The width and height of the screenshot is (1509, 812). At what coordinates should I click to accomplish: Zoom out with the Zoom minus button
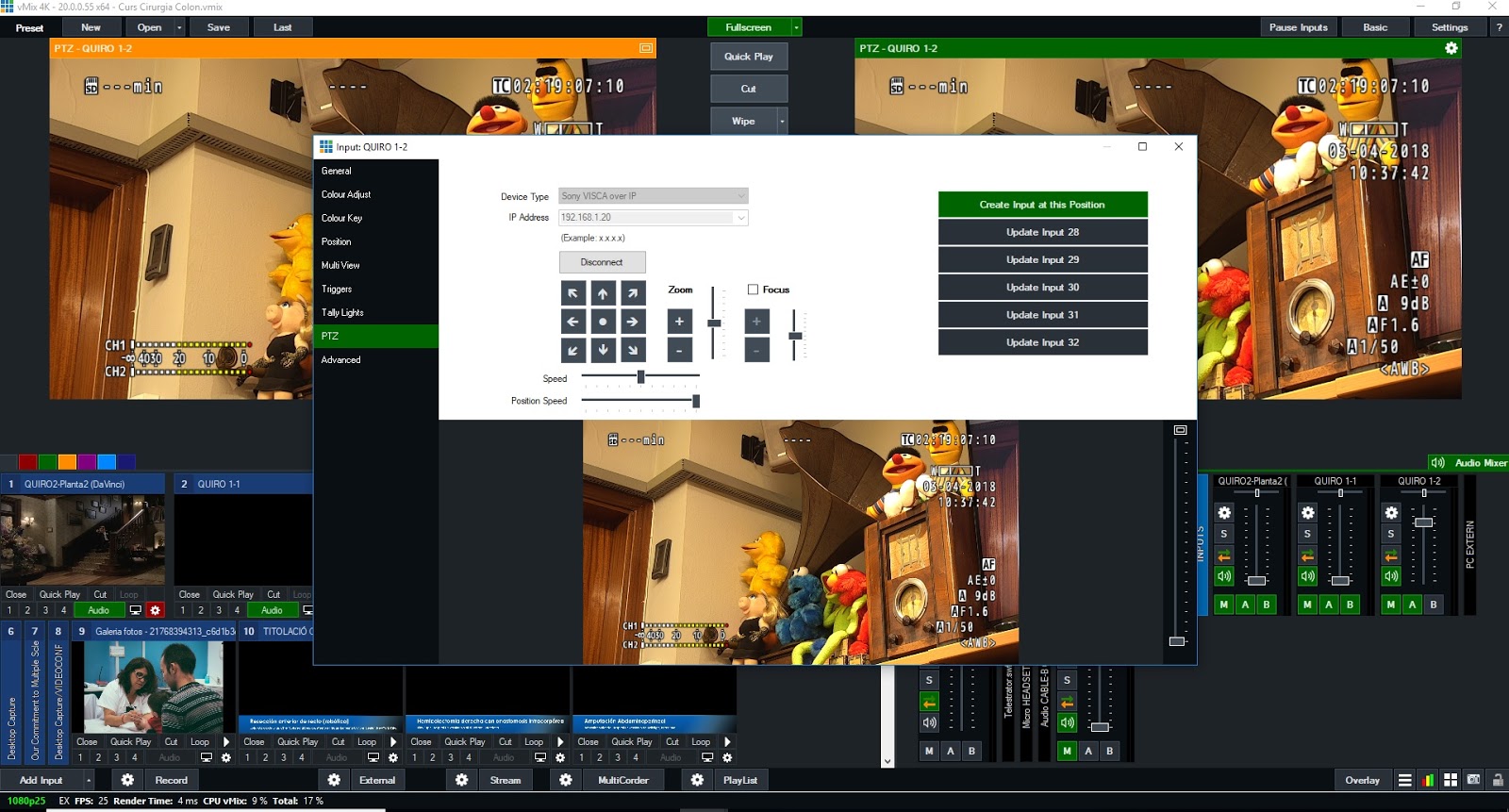tap(679, 350)
